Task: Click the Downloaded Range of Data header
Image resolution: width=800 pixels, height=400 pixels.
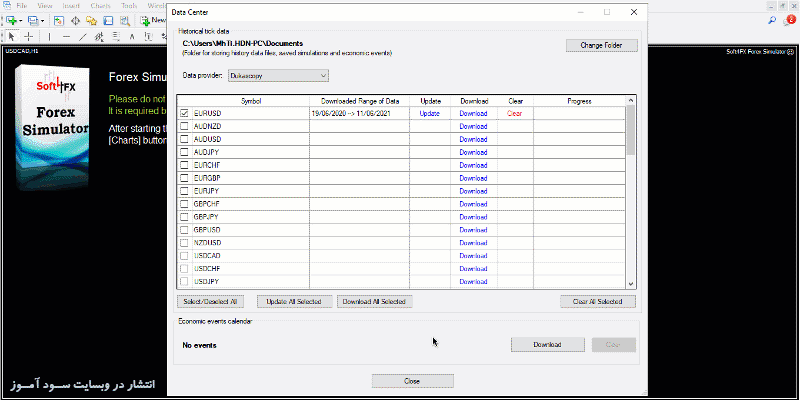Action: [x=359, y=101]
